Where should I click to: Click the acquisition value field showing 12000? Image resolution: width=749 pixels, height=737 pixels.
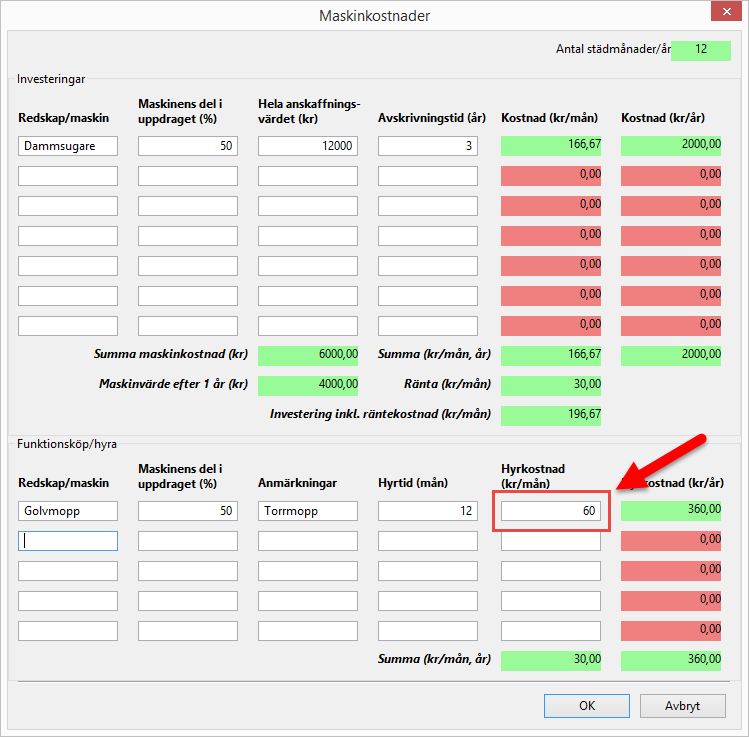tap(308, 146)
